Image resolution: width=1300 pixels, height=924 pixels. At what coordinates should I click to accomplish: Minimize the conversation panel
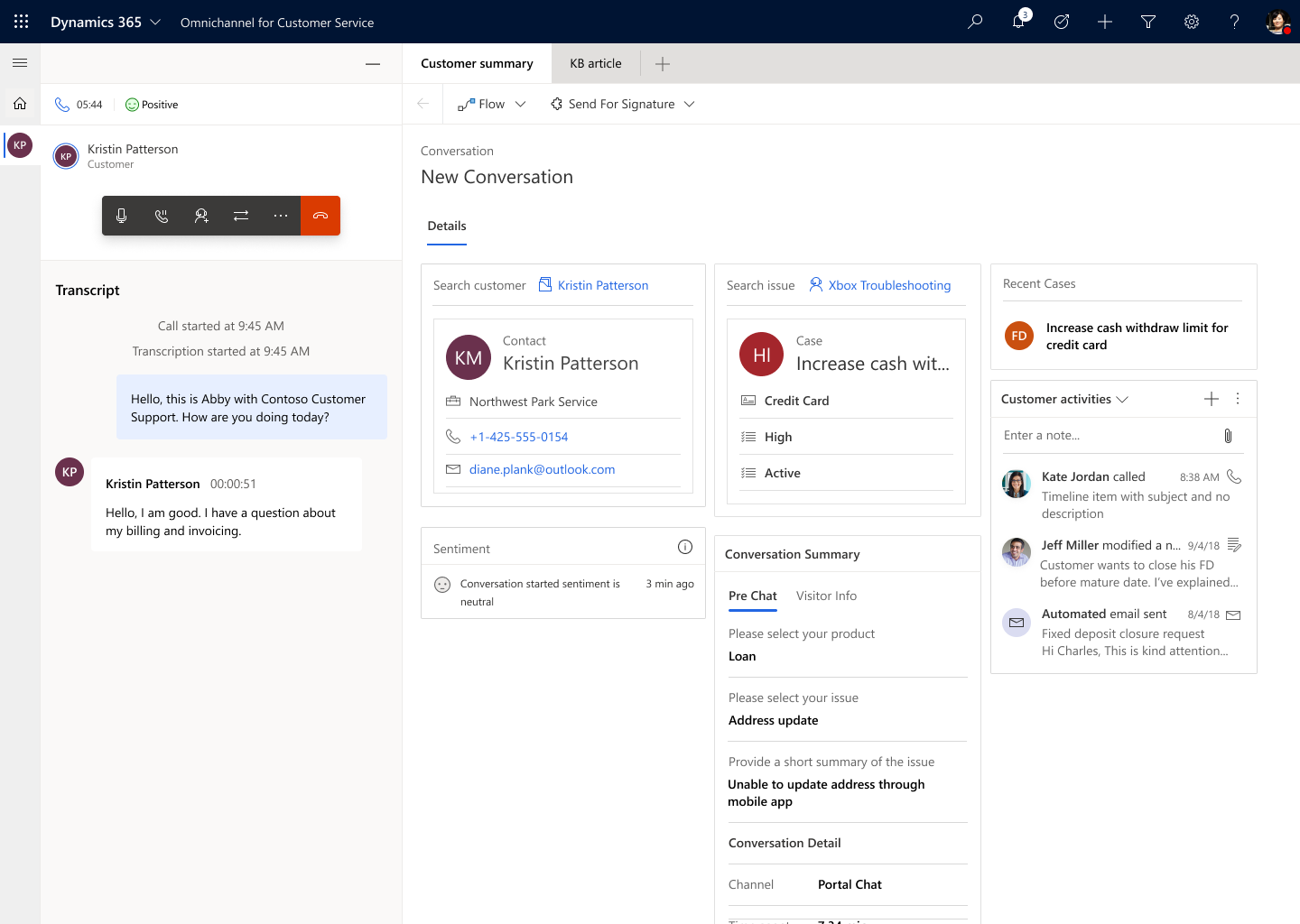point(373,64)
